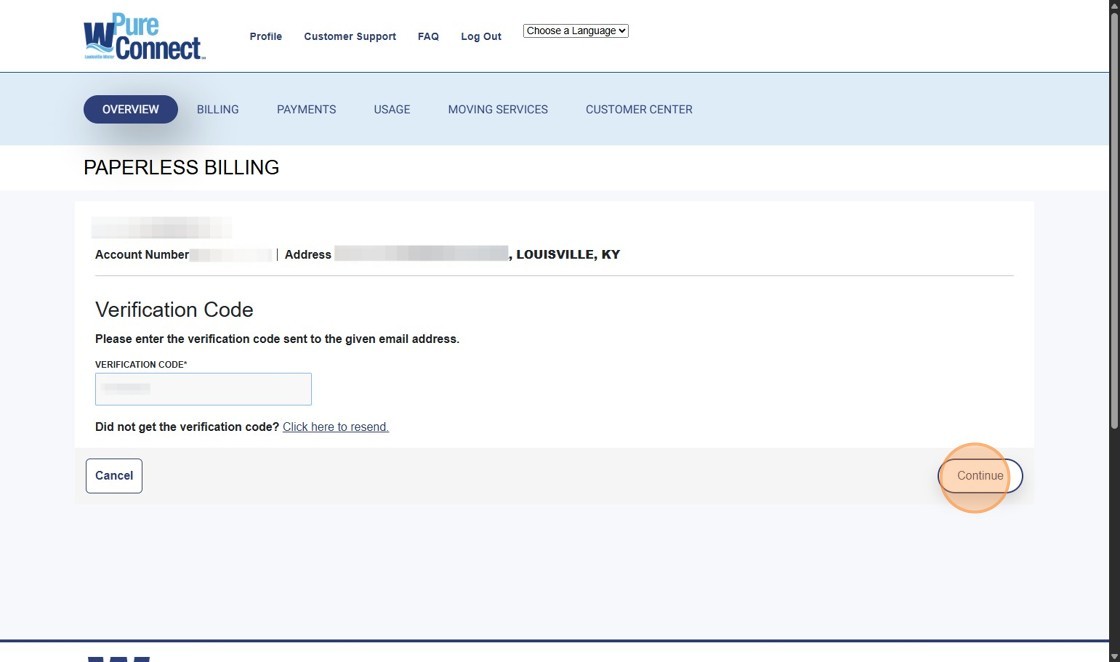Open the Choose a Language dropdown

575,30
